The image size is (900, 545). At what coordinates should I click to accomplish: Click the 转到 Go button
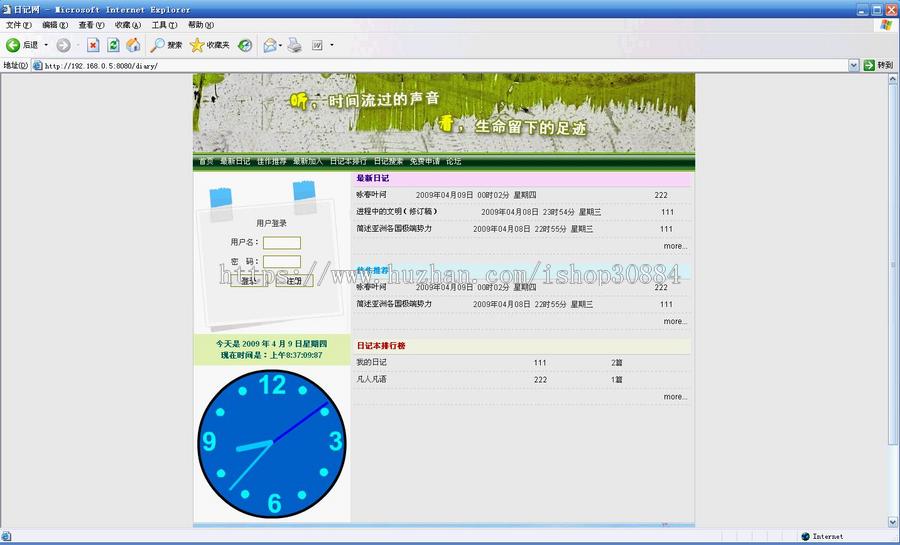(x=879, y=65)
